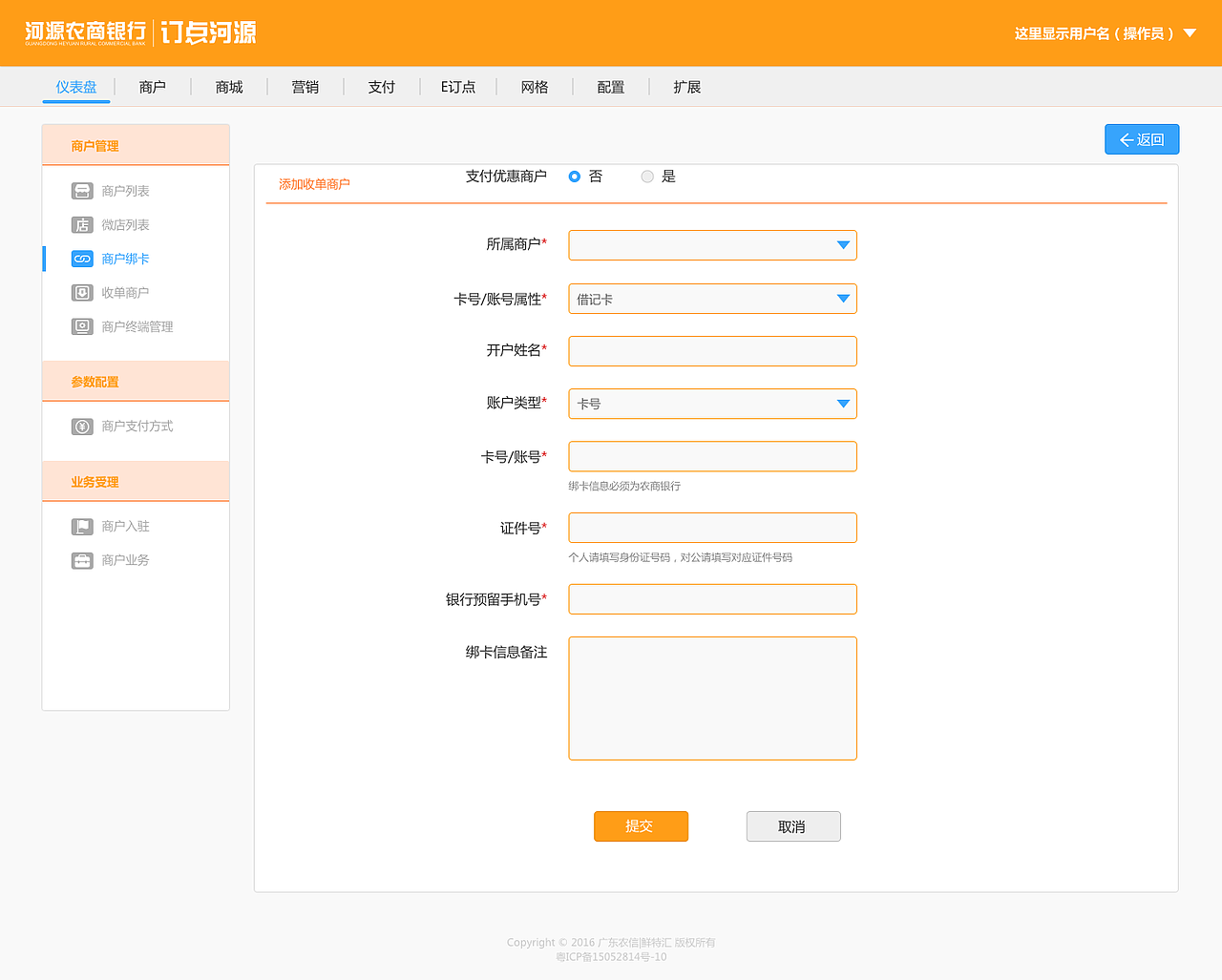Select 否 for 支付优惠商户
1222x980 pixels.
coord(575,177)
